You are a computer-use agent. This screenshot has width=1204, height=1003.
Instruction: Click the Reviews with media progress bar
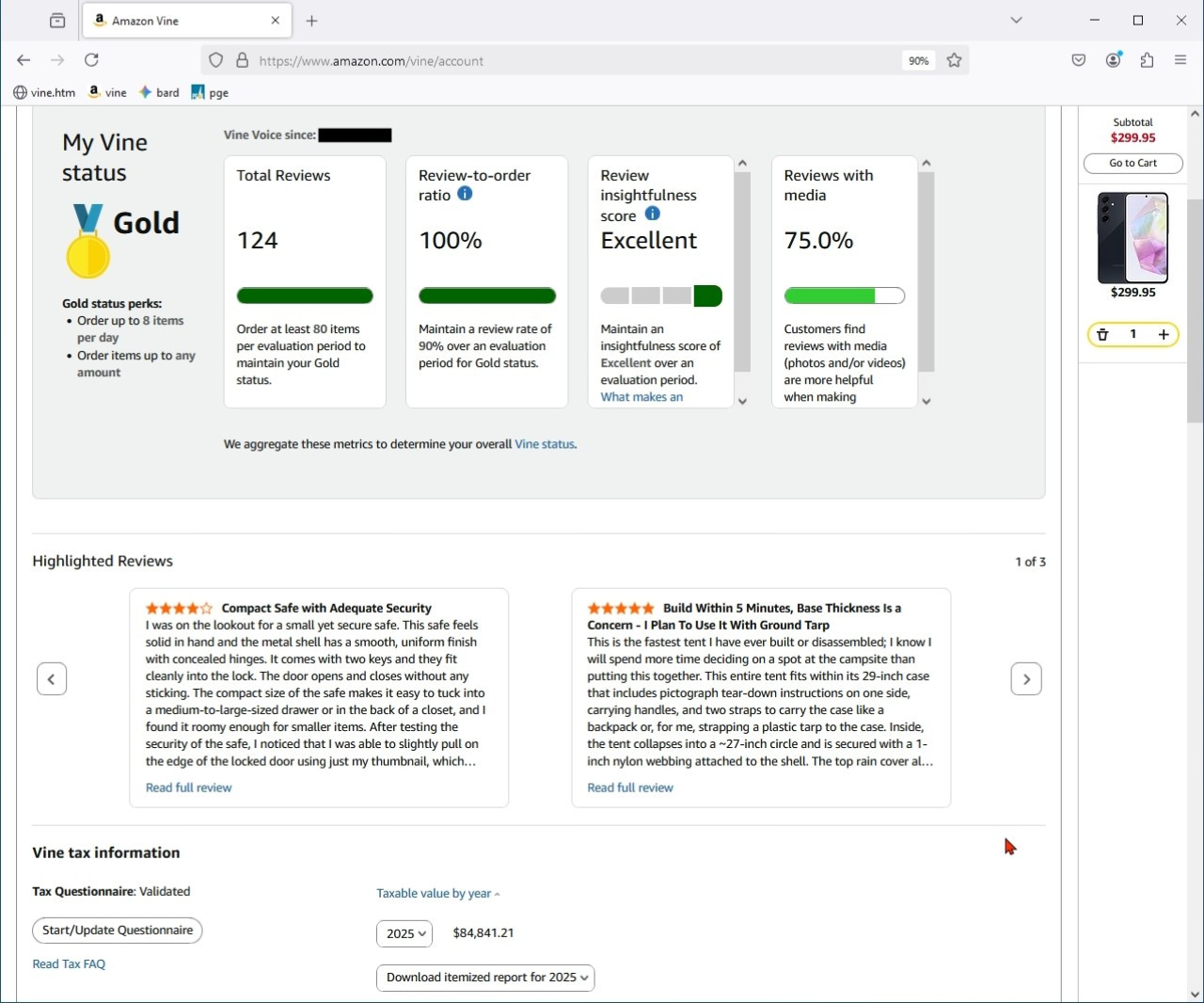[x=845, y=295]
